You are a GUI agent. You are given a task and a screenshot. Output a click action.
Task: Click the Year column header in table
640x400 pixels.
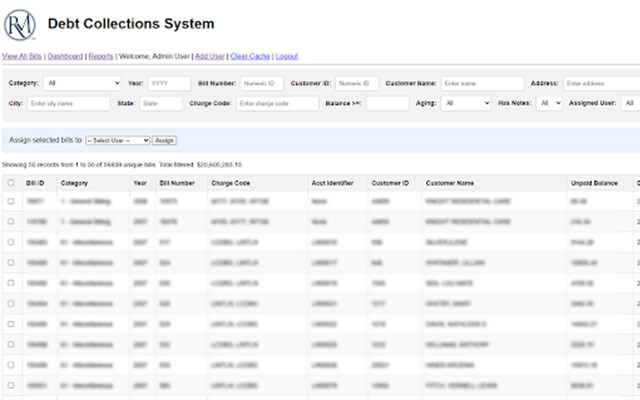[140, 183]
